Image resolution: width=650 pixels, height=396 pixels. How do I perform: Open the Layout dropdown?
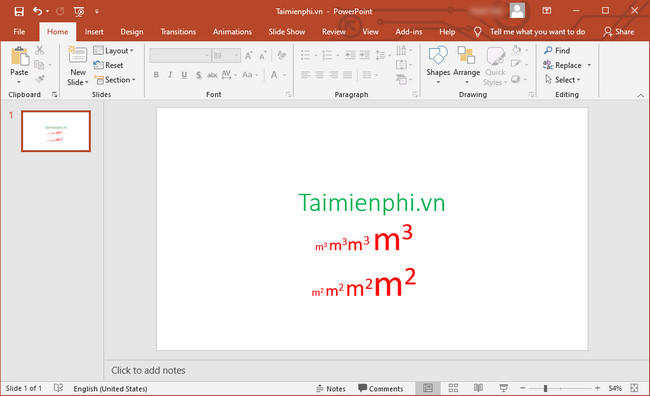pyautogui.click(x=114, y=51)
